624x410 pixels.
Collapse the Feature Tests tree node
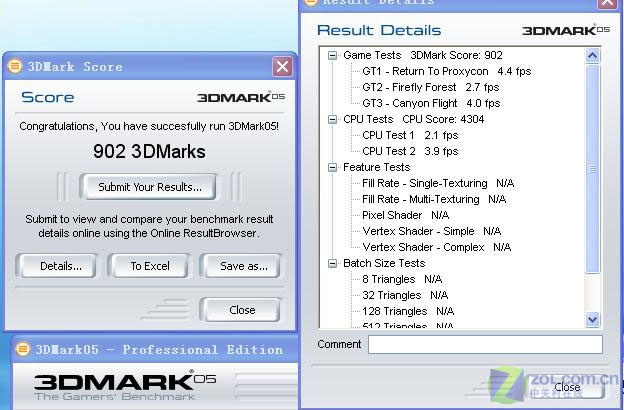pyautogui.click(x=332, y=167)
